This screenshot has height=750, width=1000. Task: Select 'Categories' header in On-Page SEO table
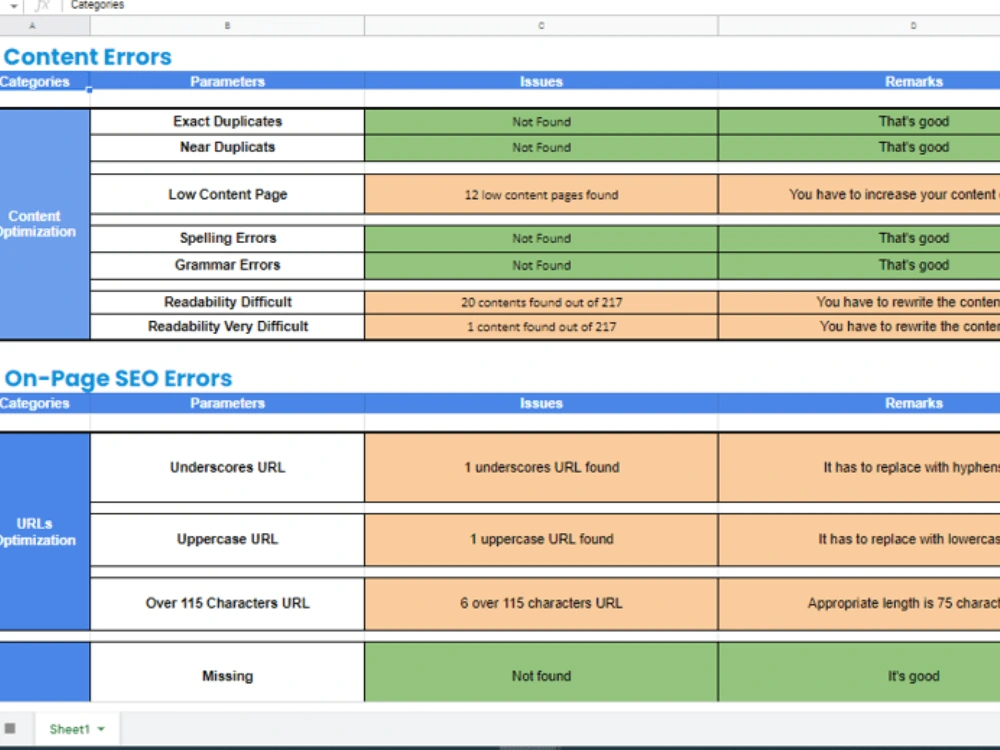pos(44,403)
